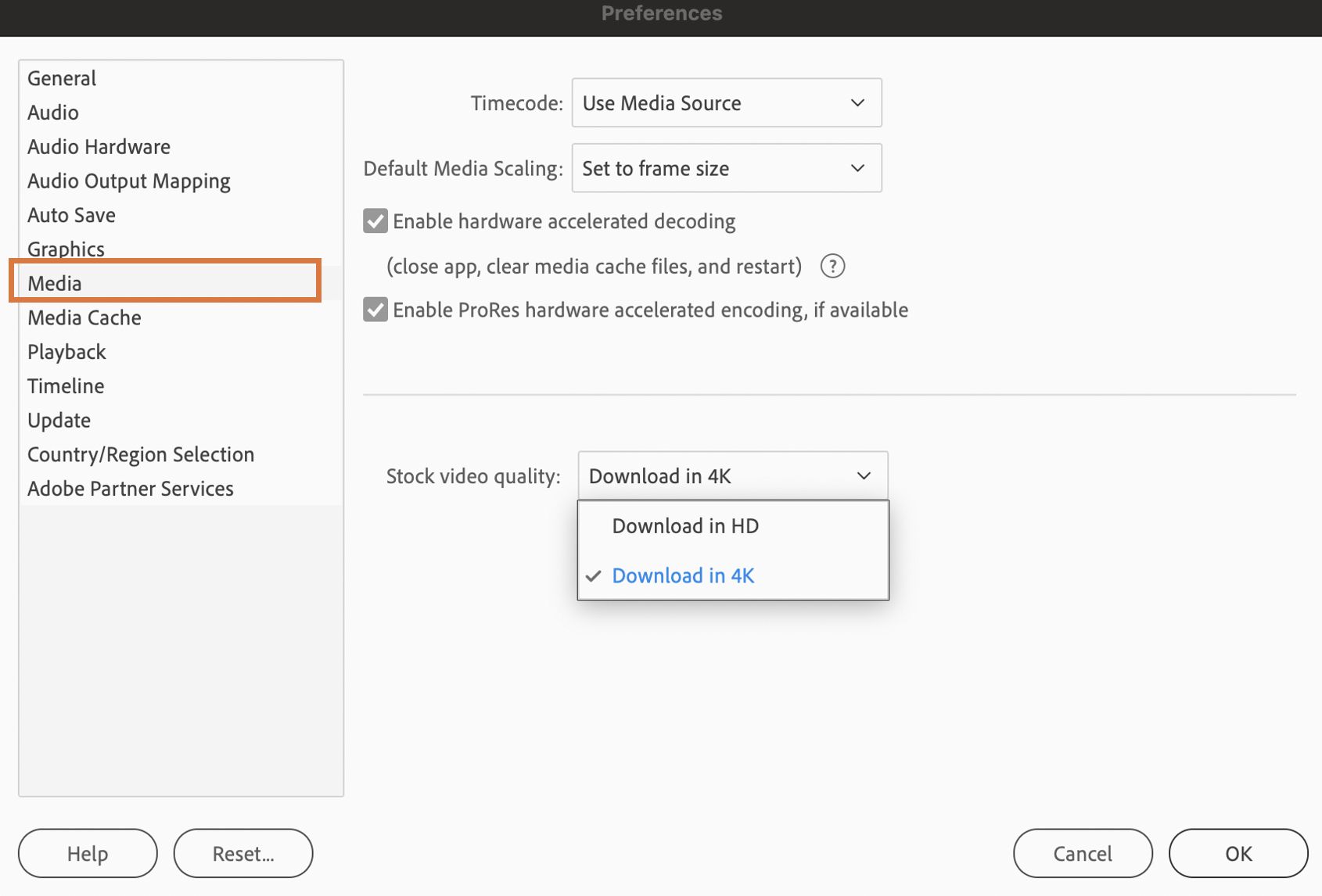Select Download in 4K option

coord(682,575)
